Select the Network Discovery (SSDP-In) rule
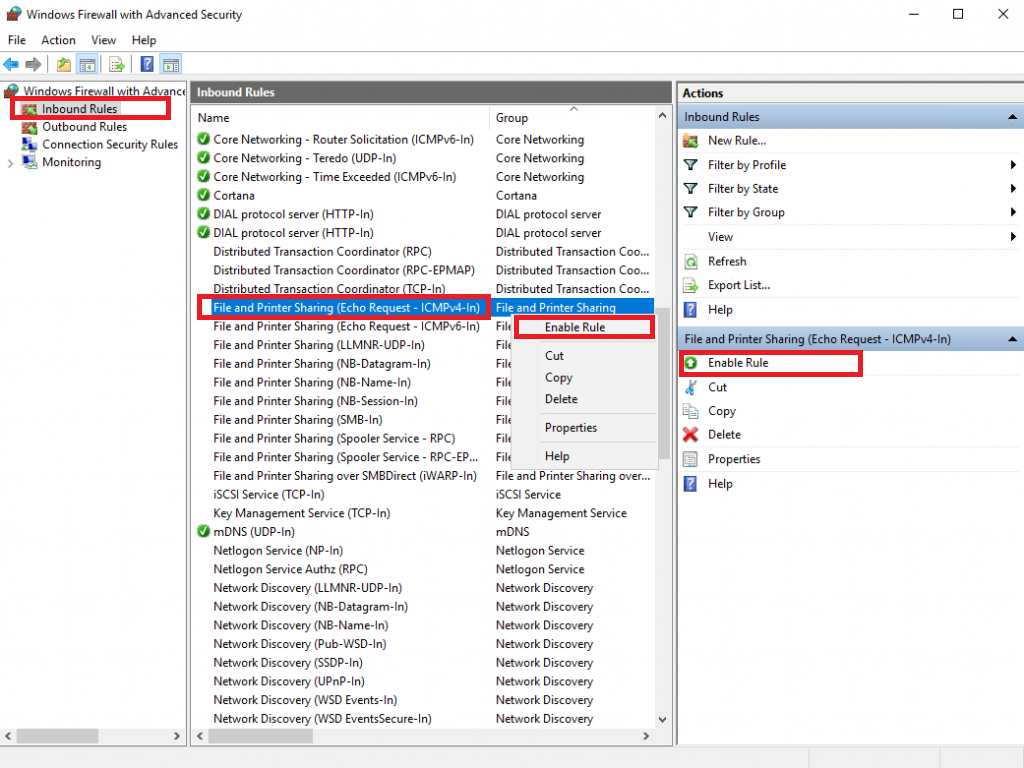The image size is (1024, 768). click(x=287, y=663)
